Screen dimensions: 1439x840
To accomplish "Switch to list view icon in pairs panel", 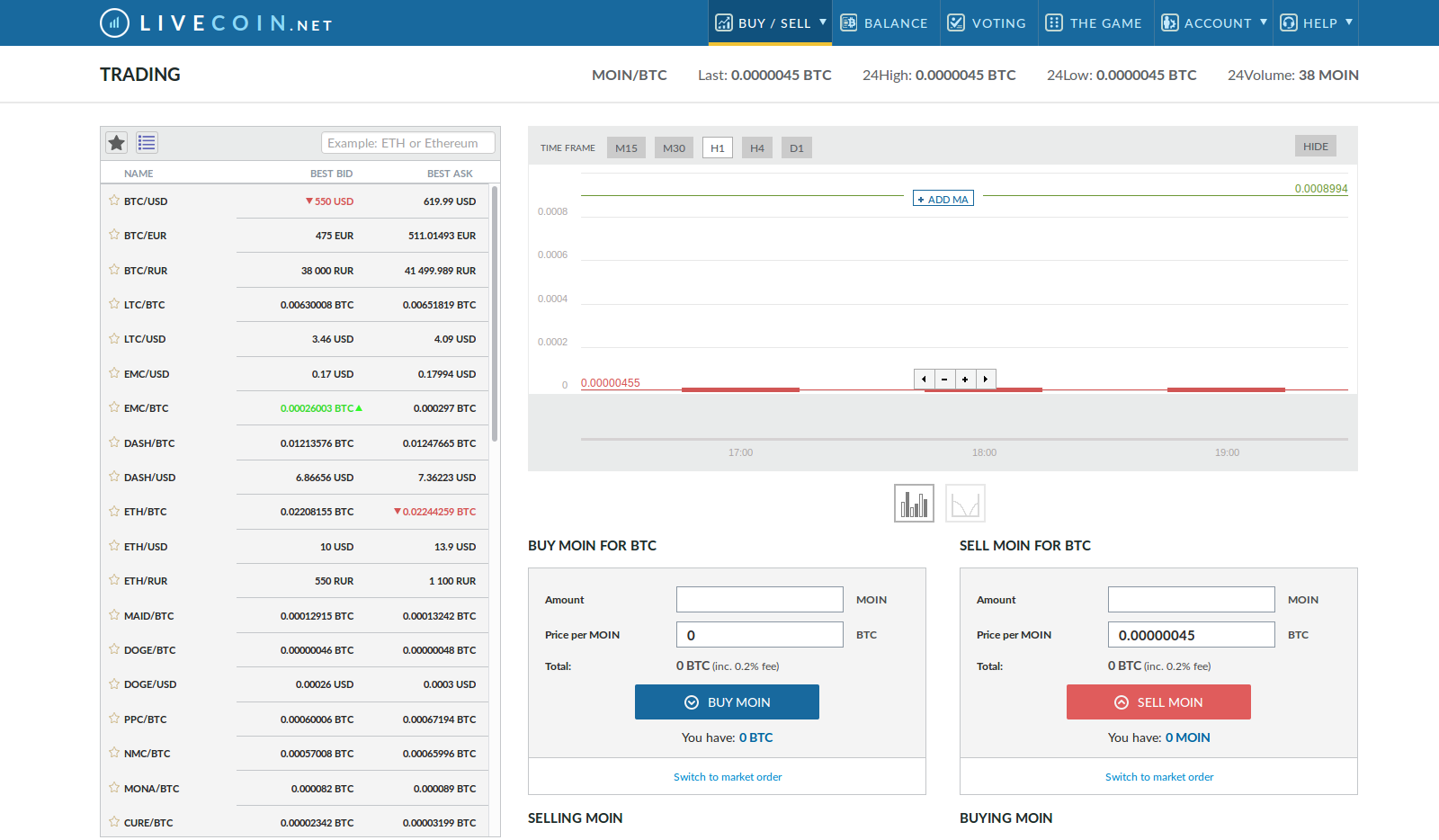I will (147, 142).
